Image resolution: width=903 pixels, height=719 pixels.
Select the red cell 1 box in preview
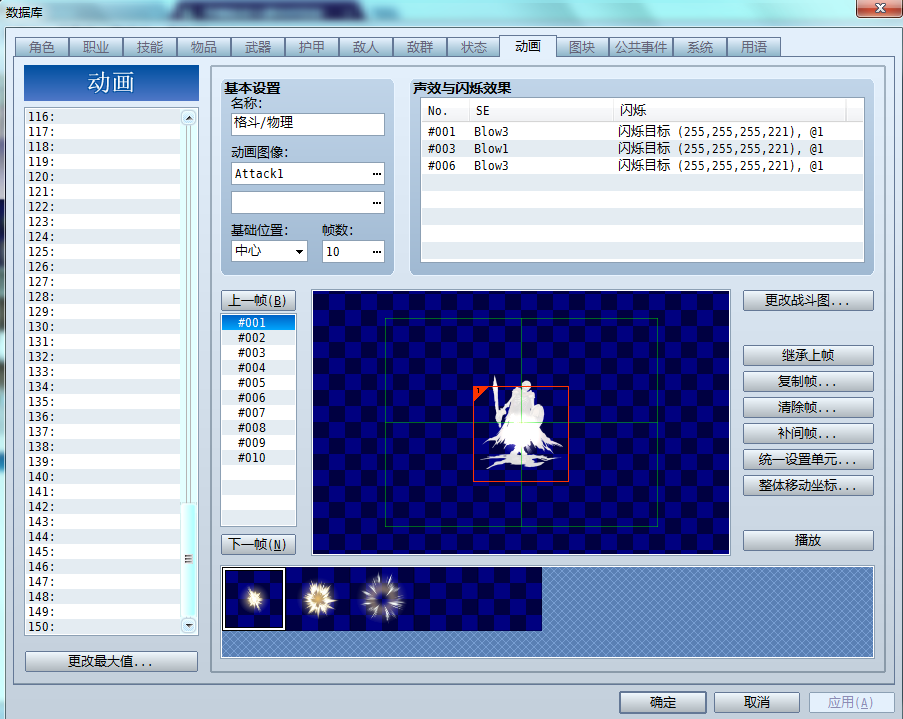521,434
